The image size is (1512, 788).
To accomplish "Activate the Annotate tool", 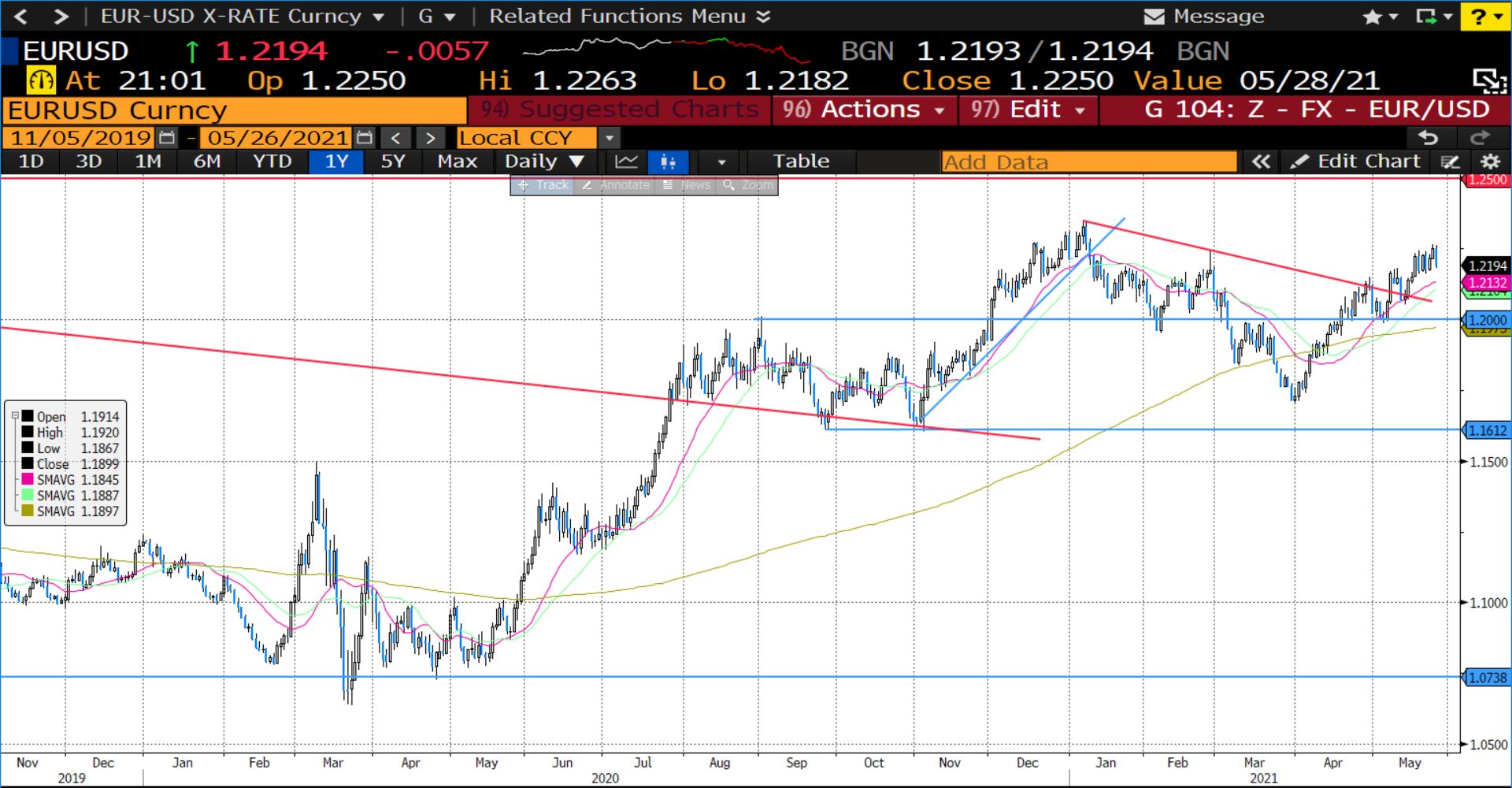I will coord(616,185).
